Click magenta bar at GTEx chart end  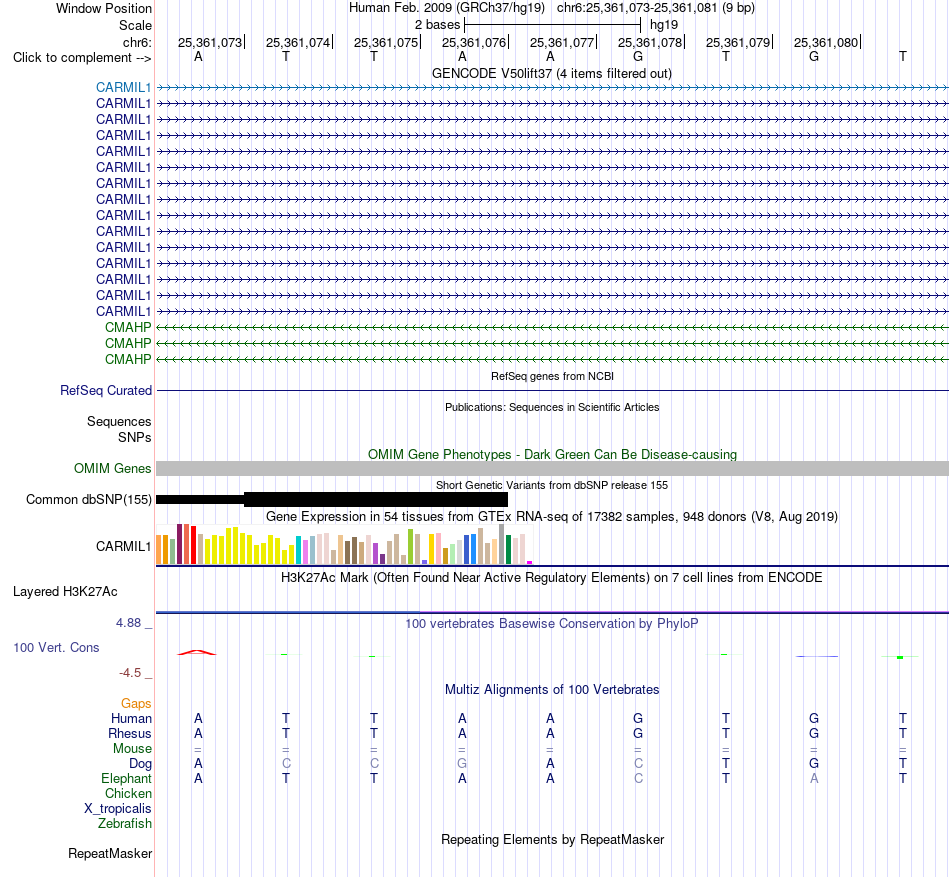coord(530,563)
